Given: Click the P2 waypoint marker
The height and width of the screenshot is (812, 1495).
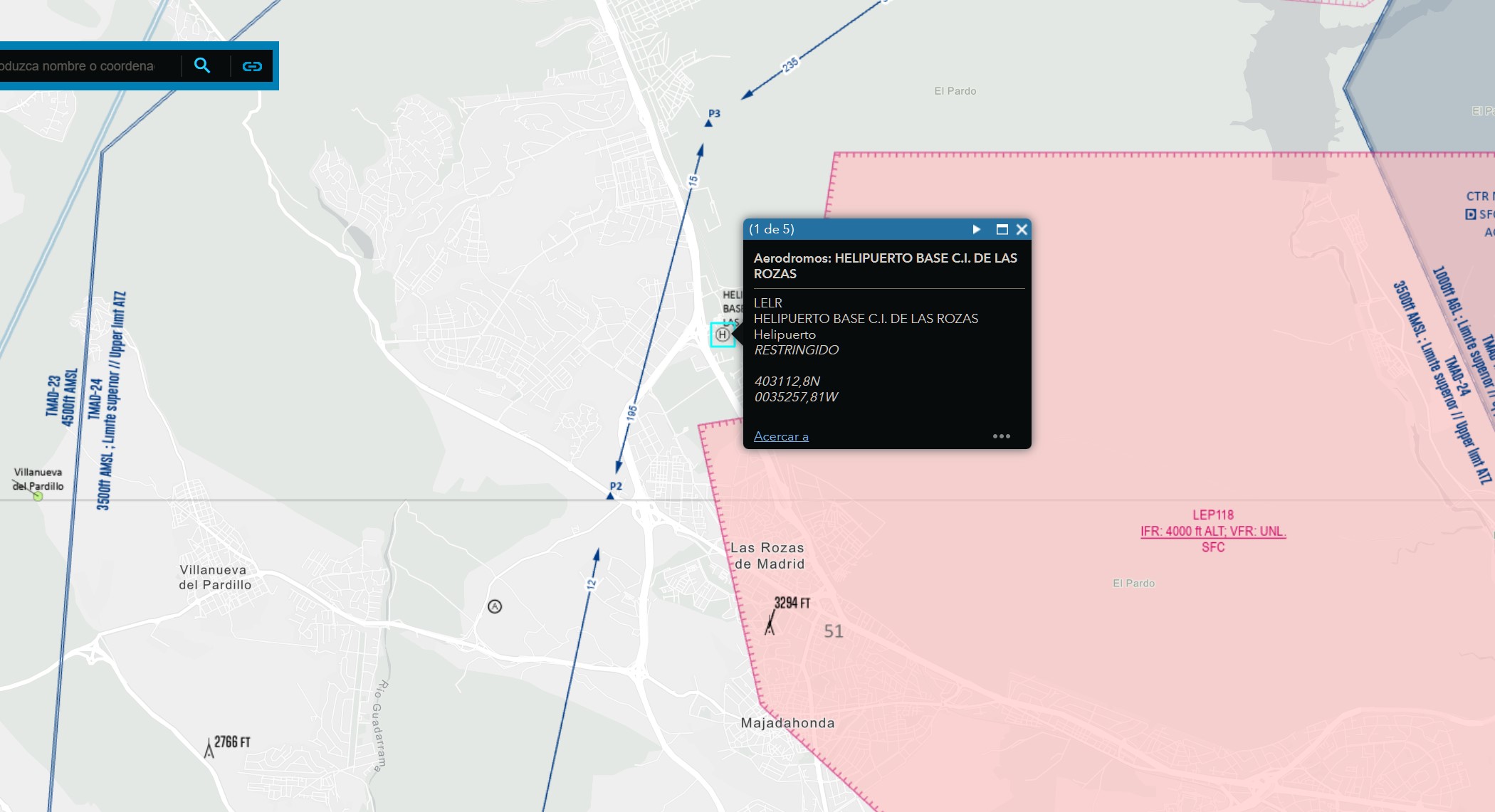Looking at the screenshot, I should coord(610,496).
